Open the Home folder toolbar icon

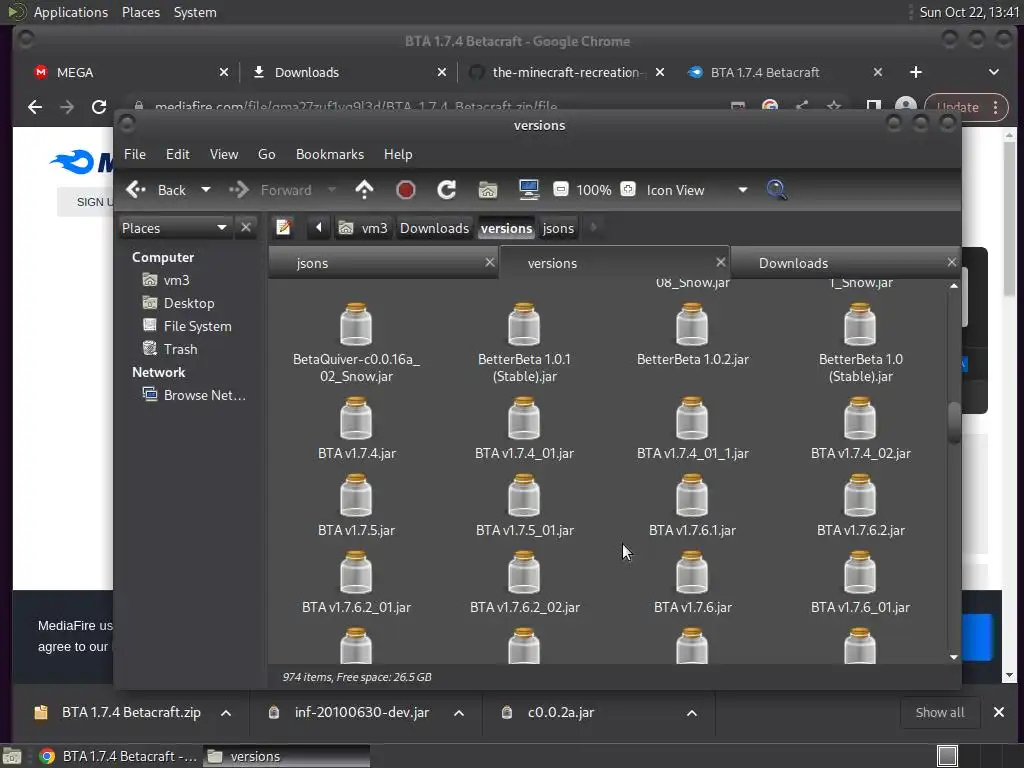[487, 190]
